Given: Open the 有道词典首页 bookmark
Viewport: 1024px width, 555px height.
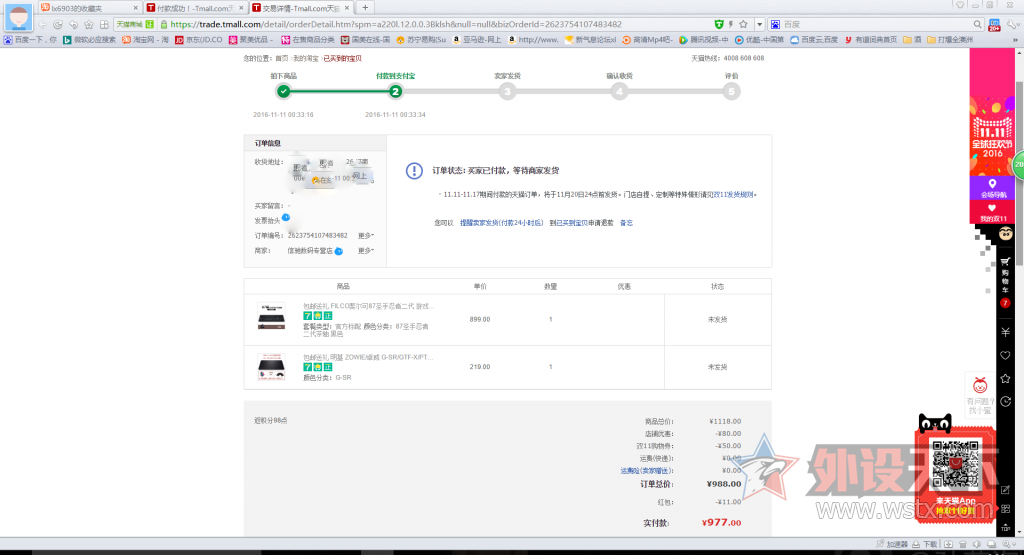Looking at the screenshot, I should coord(871,40).
